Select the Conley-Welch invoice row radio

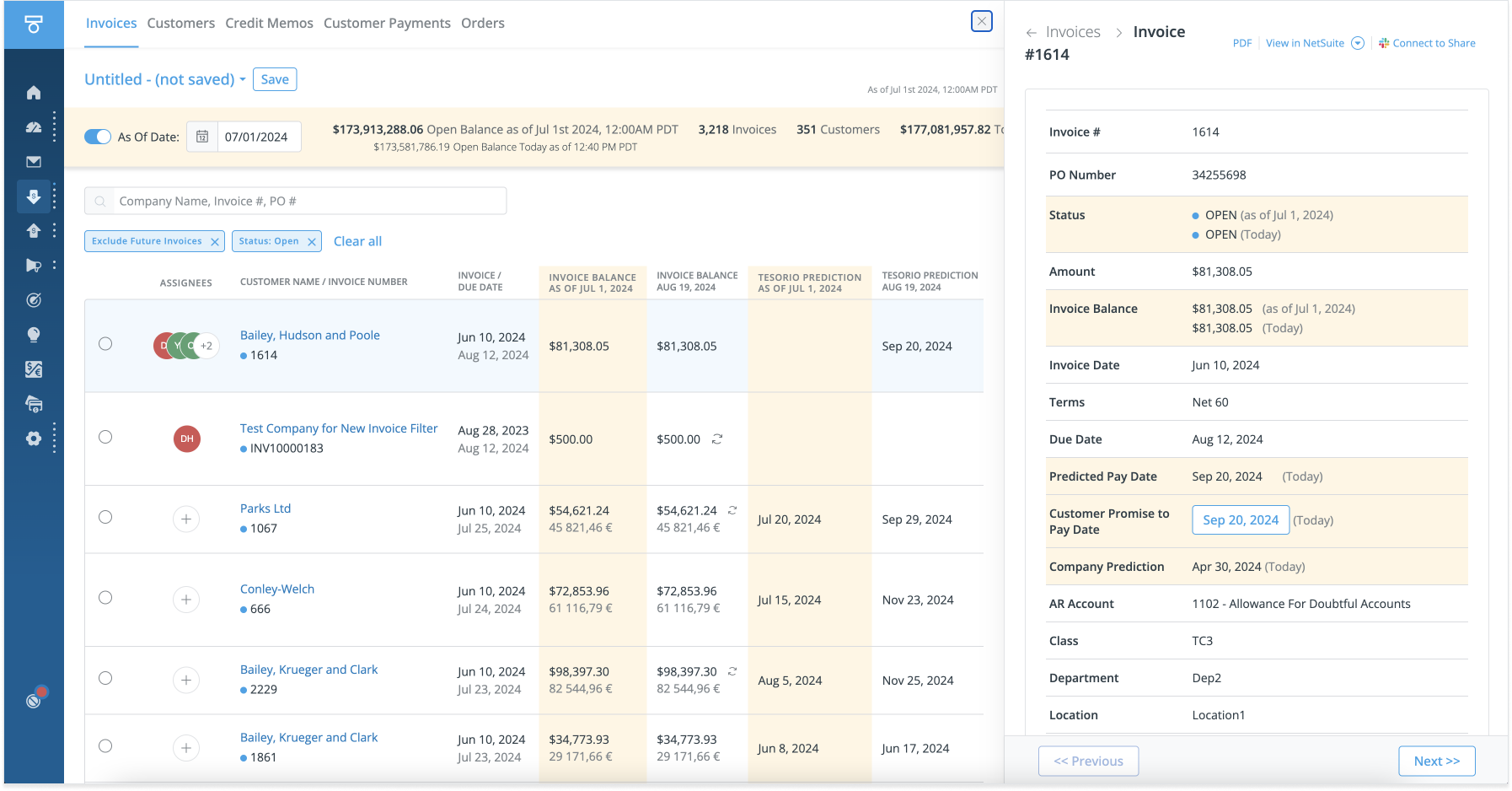pyautogui.click(x=105, y=598)
